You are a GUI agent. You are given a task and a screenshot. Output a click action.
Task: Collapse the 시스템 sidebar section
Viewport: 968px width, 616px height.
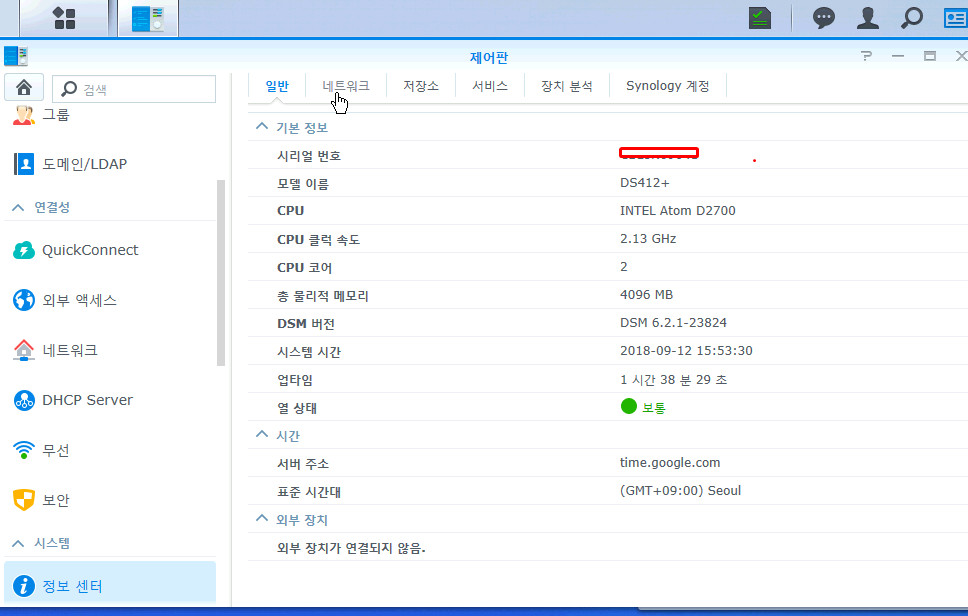[19, 543]
